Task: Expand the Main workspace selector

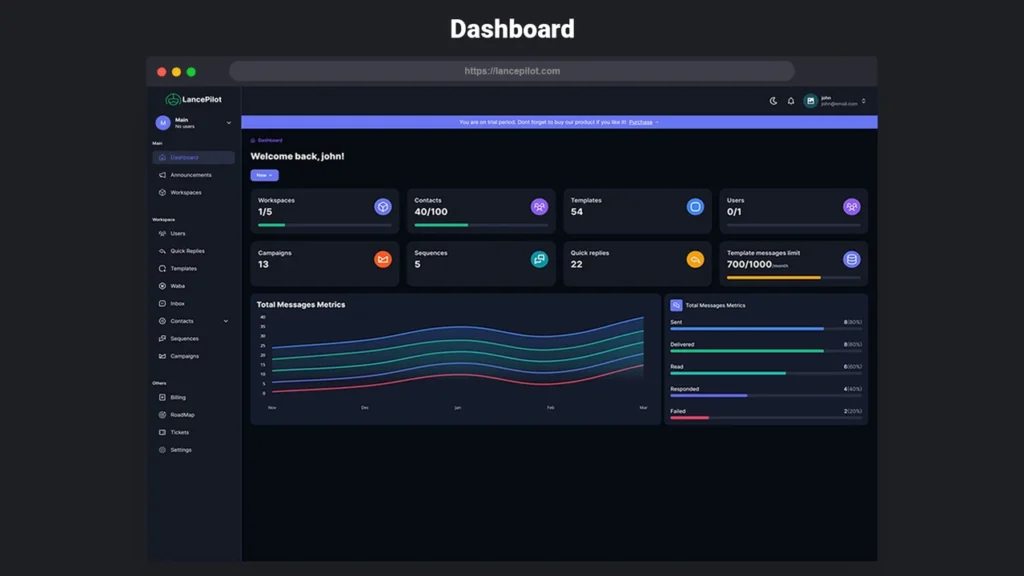Action: click(x=193, y=122)
